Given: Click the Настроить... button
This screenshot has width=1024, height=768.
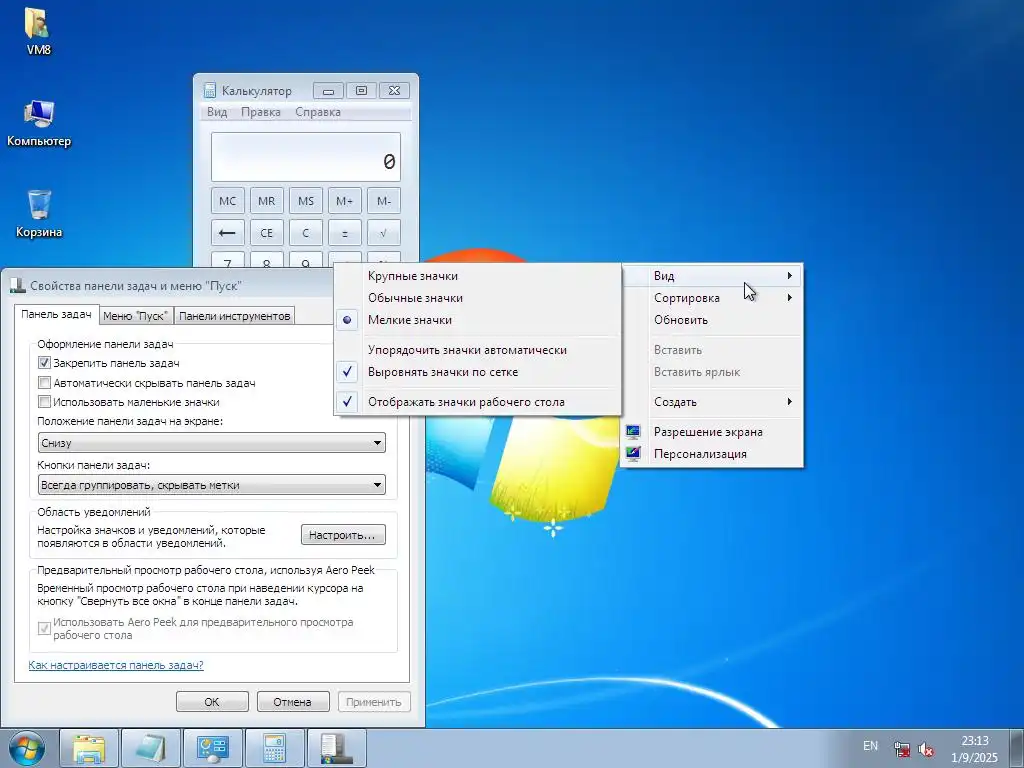Looking at the screenshot, I should tap(343, 535).
